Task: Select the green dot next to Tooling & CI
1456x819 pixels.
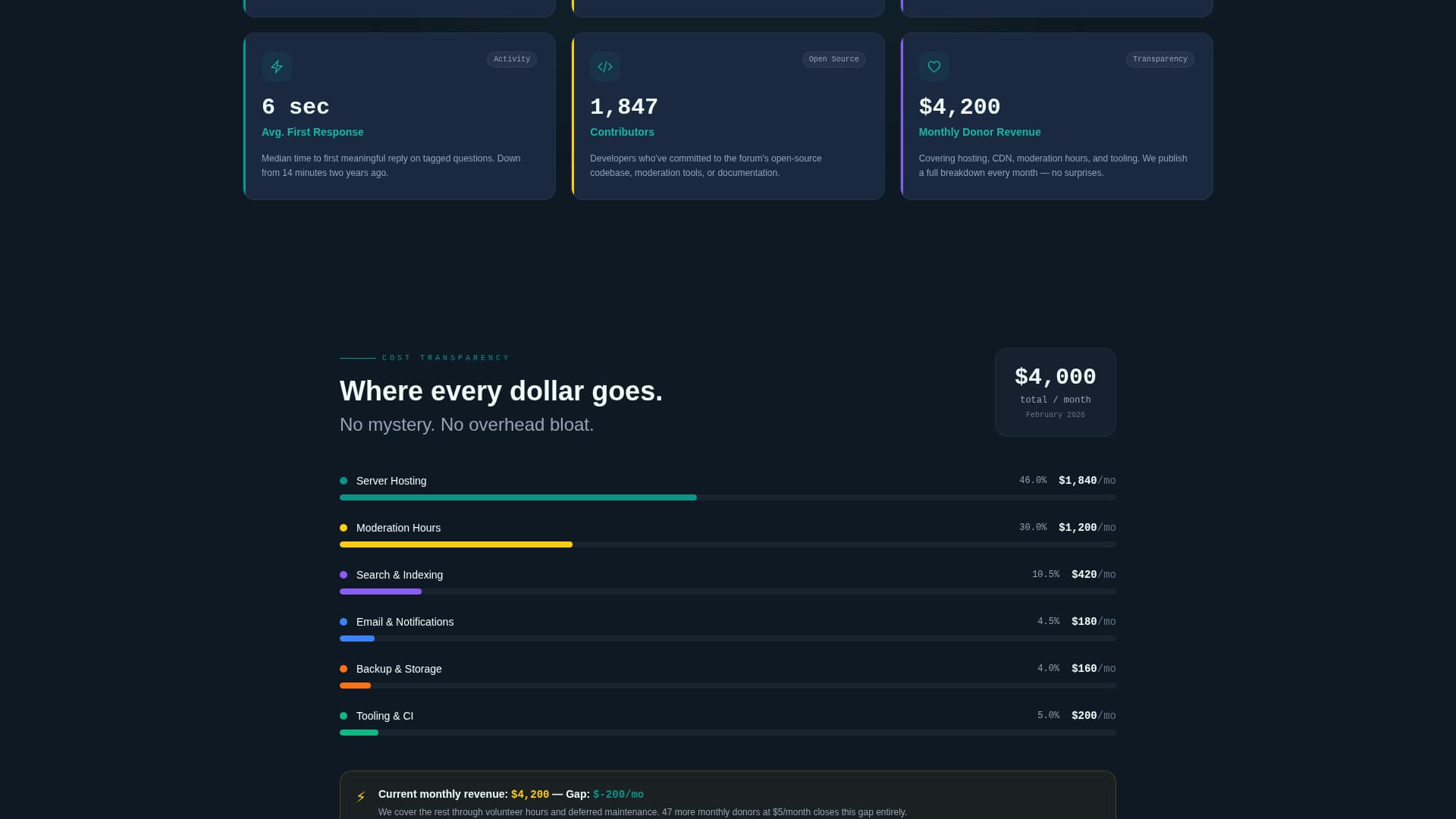Action: tap(344, 715)
